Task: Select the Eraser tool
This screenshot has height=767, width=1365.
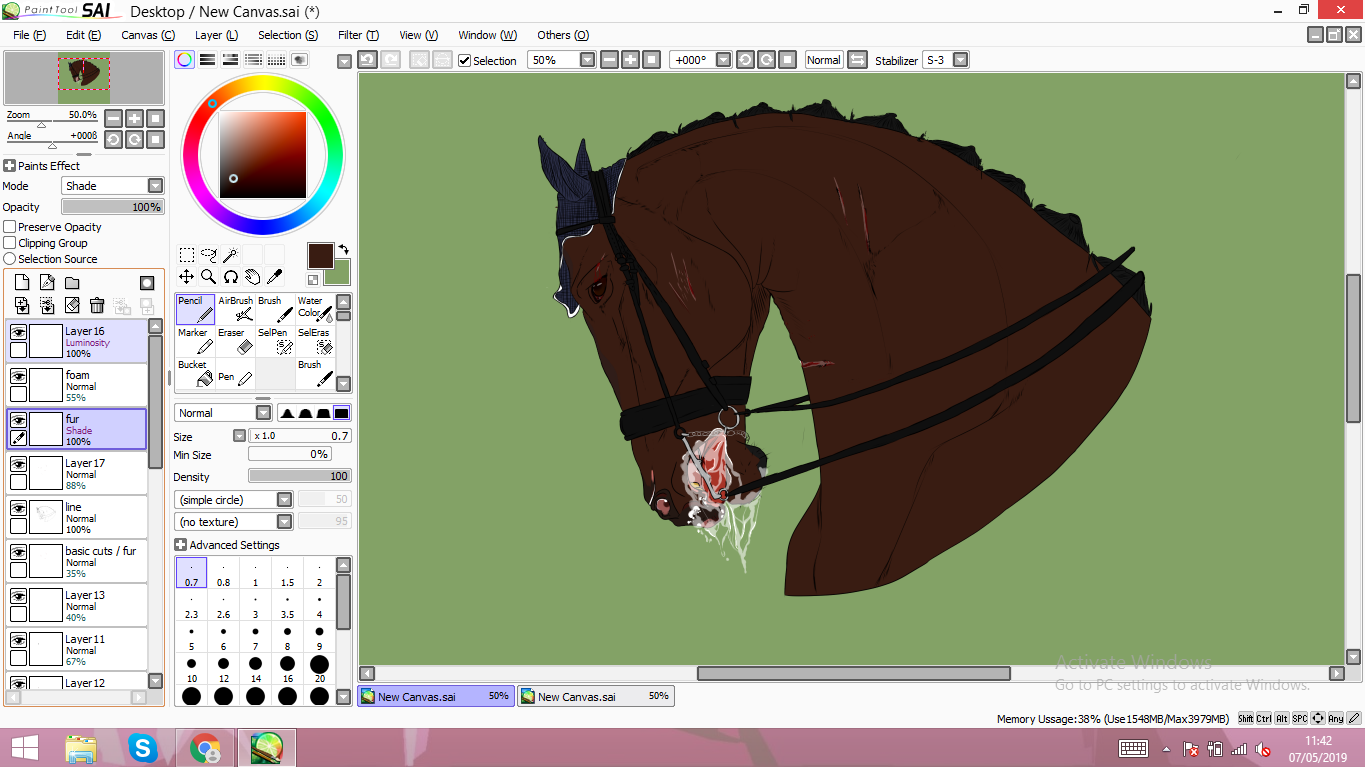Action: click(x=235, y=341)
